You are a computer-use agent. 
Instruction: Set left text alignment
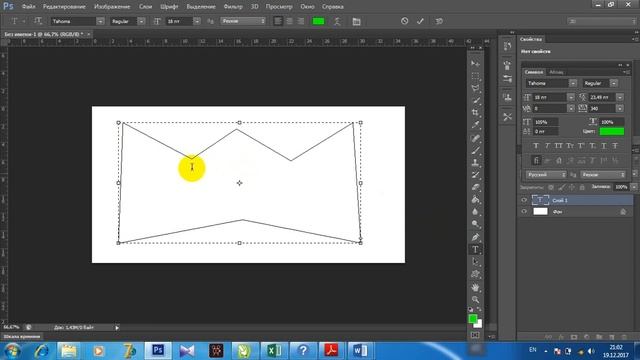[278, 21]
